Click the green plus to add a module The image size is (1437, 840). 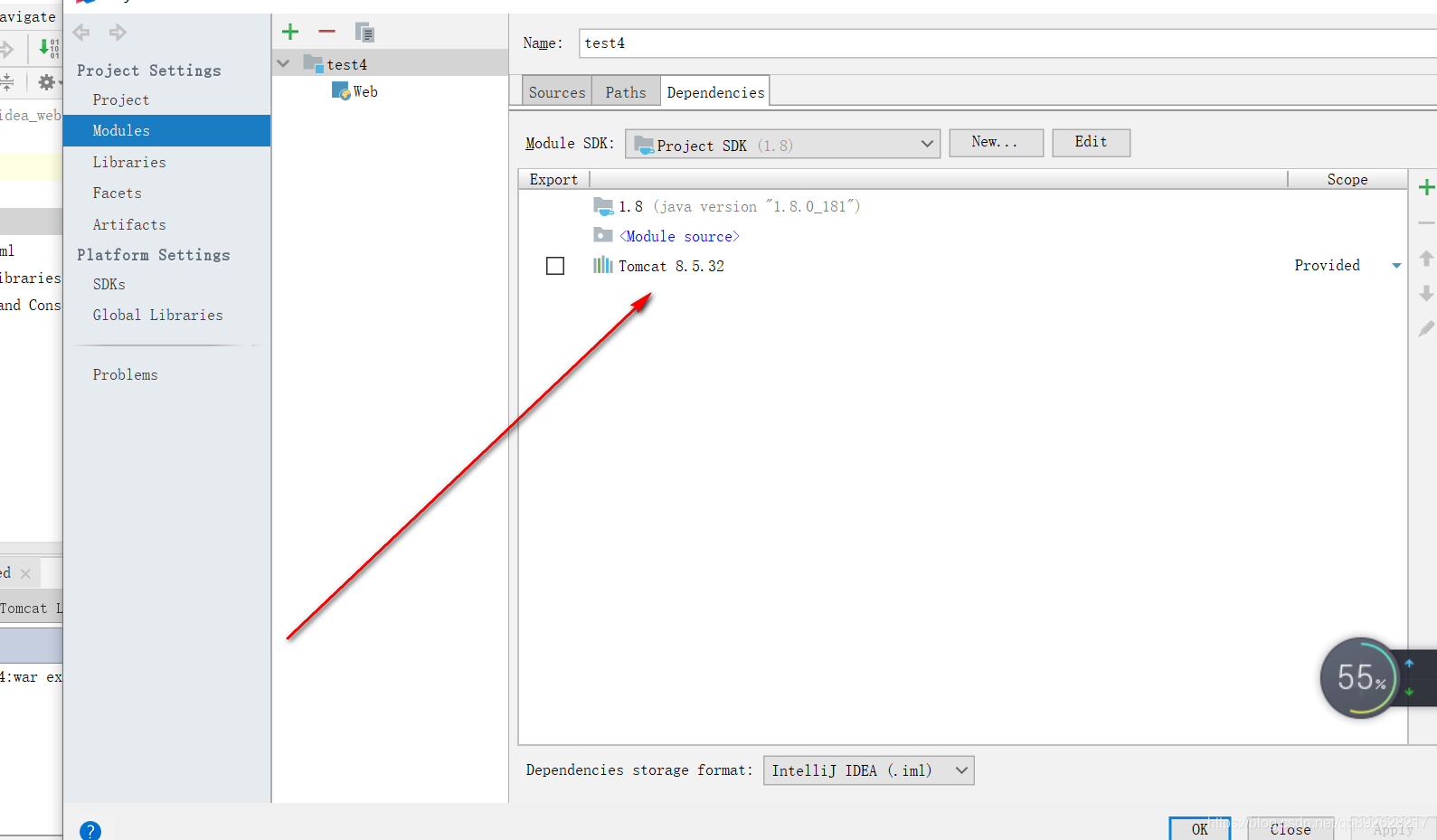(290, 33)
